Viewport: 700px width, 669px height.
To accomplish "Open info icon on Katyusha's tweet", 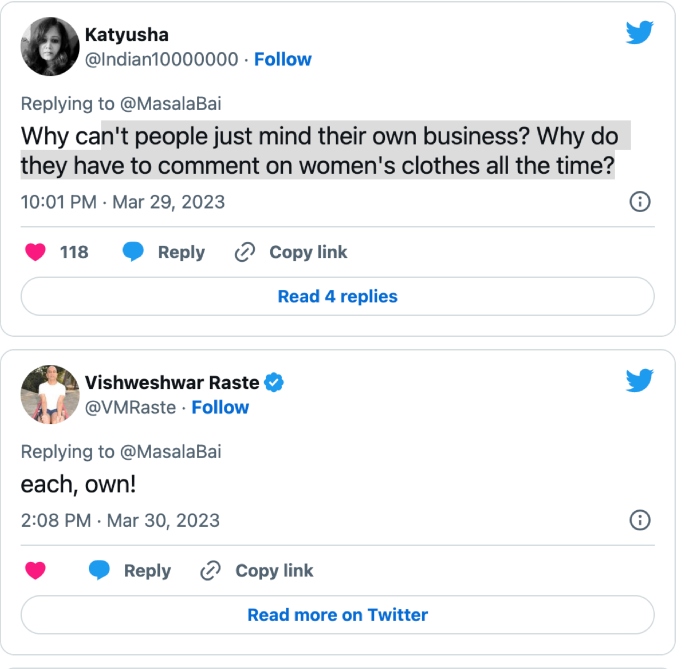I will pyautogui.click(x=639, y=202).
